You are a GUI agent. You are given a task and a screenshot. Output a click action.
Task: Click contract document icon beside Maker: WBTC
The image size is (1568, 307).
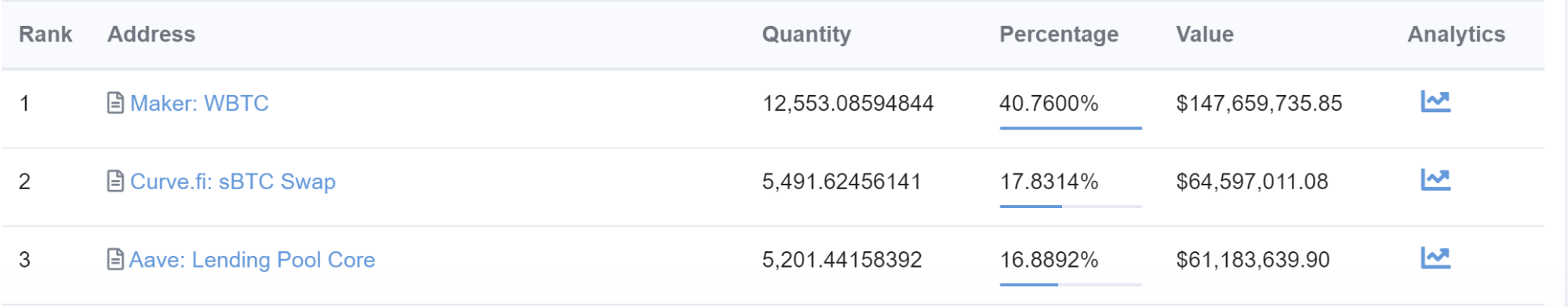click(x=115, y=103)
